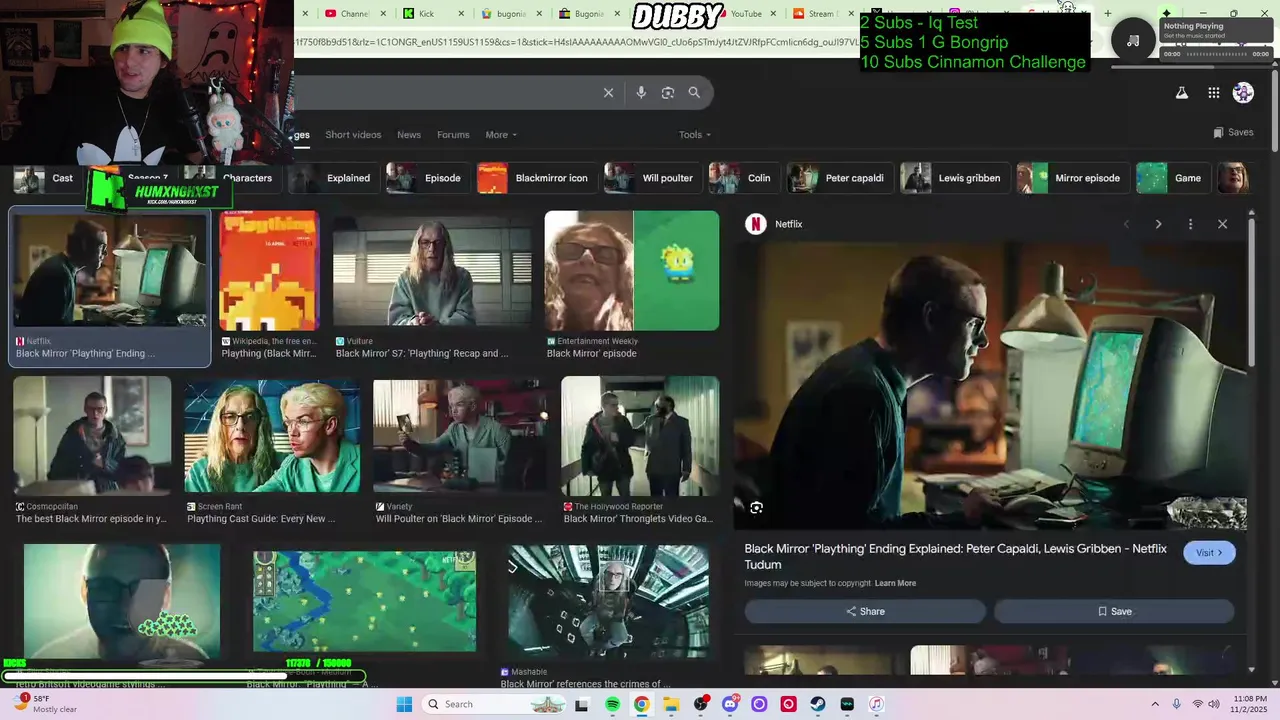
Task: Start a voice search with the microphone
Action: click(641, 93)
